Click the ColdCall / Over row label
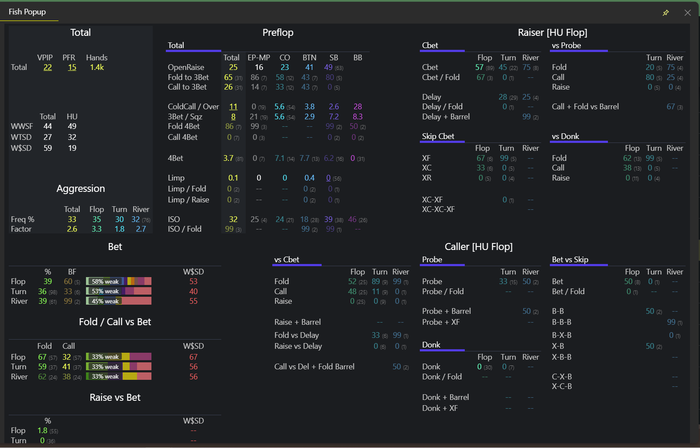Viewport: 700px width, 448px height. point(193,107)
